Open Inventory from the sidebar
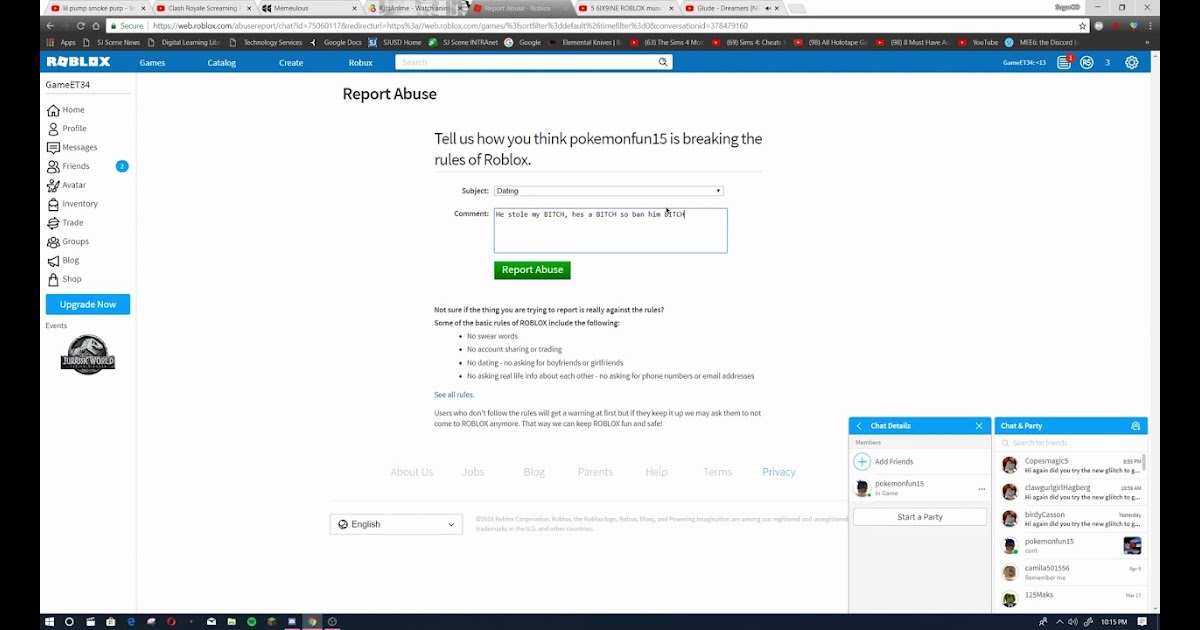The image size is (1200, 630). [x=72, y=204]
